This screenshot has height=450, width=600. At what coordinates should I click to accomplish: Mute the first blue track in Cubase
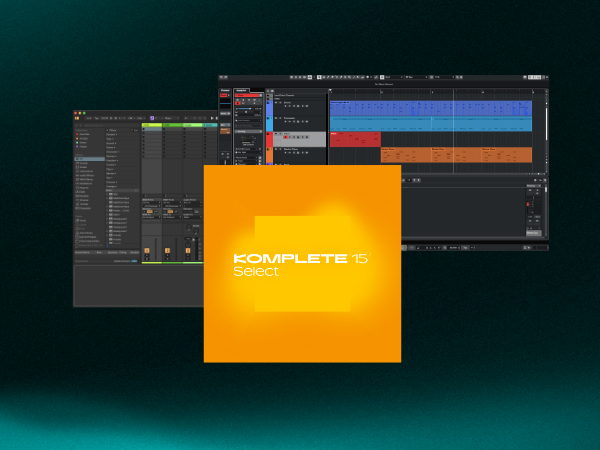(x=276, y=103)
